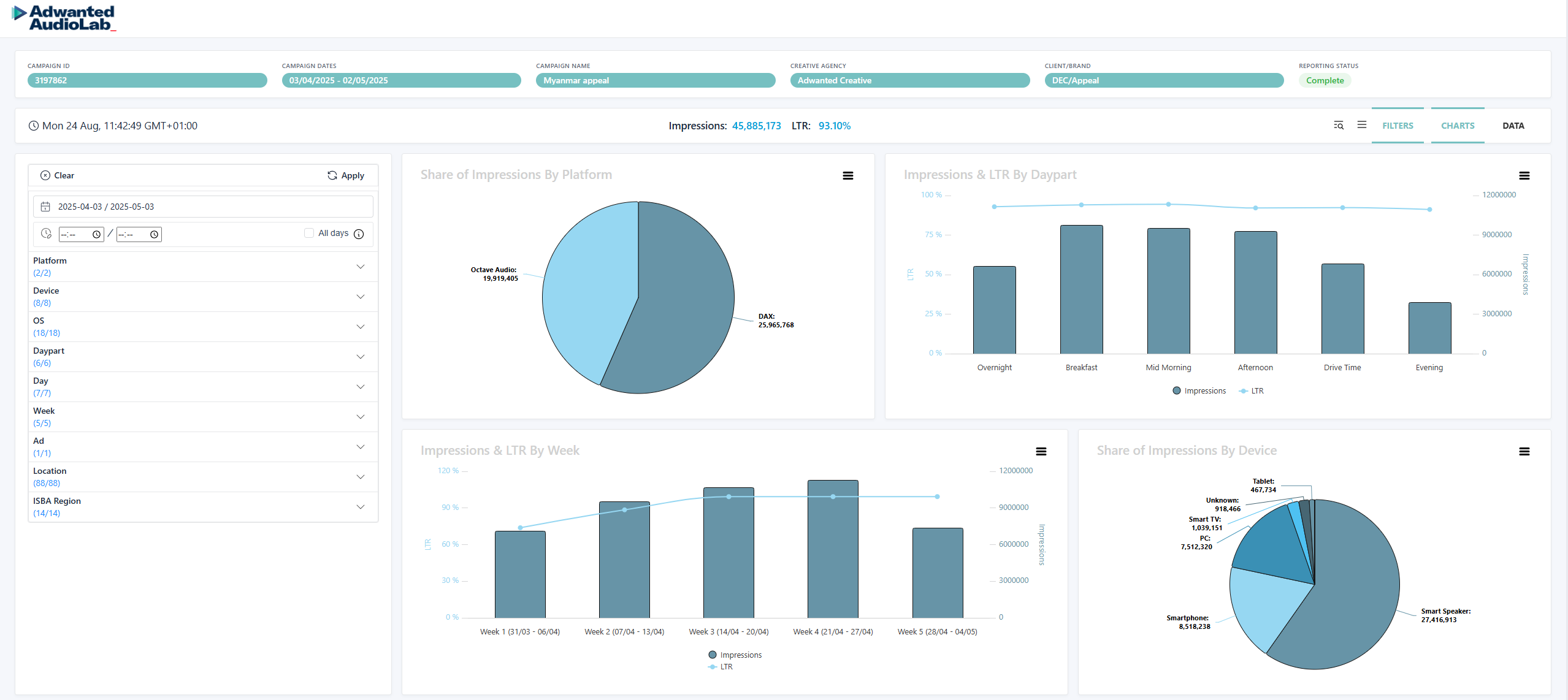Clear all filters

[57, 175]
